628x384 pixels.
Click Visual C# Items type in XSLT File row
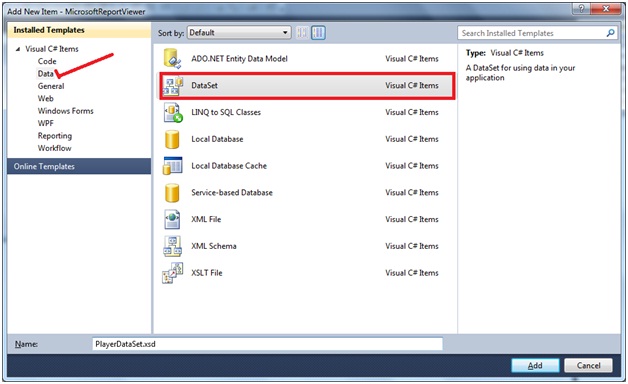(412, 273)
